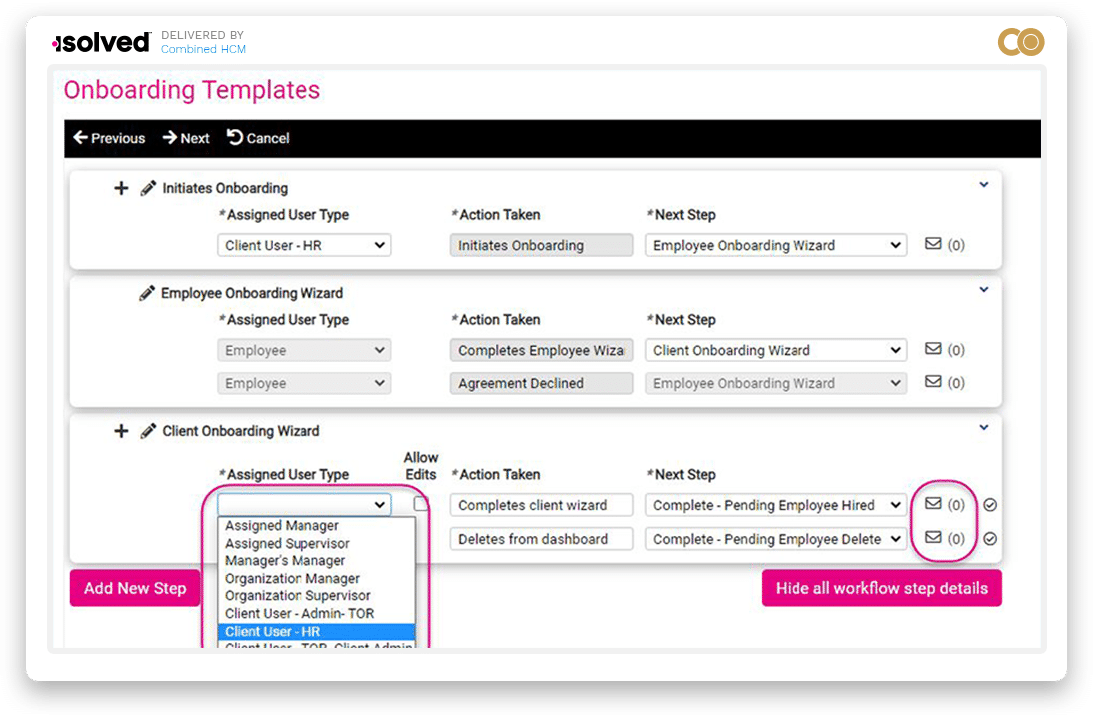Click the Completes client wizard action field
Image resolution: width=1093 pixels, height=717 pixels.
click(x=542, y=505)
